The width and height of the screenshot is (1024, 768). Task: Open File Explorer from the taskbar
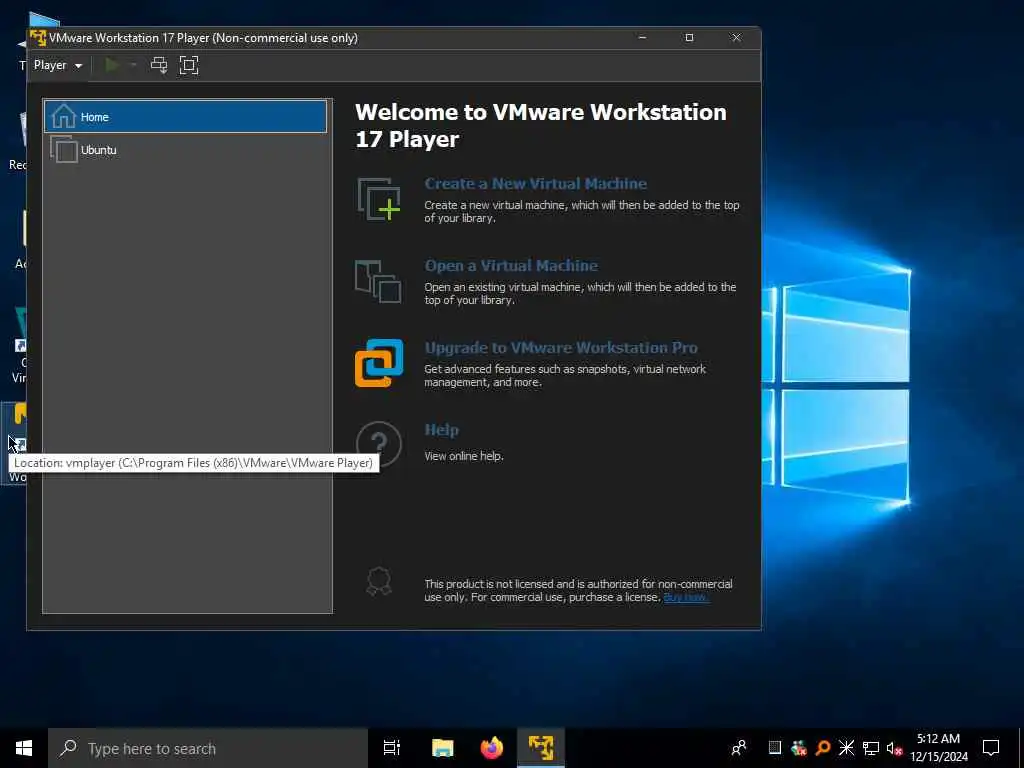442,748
